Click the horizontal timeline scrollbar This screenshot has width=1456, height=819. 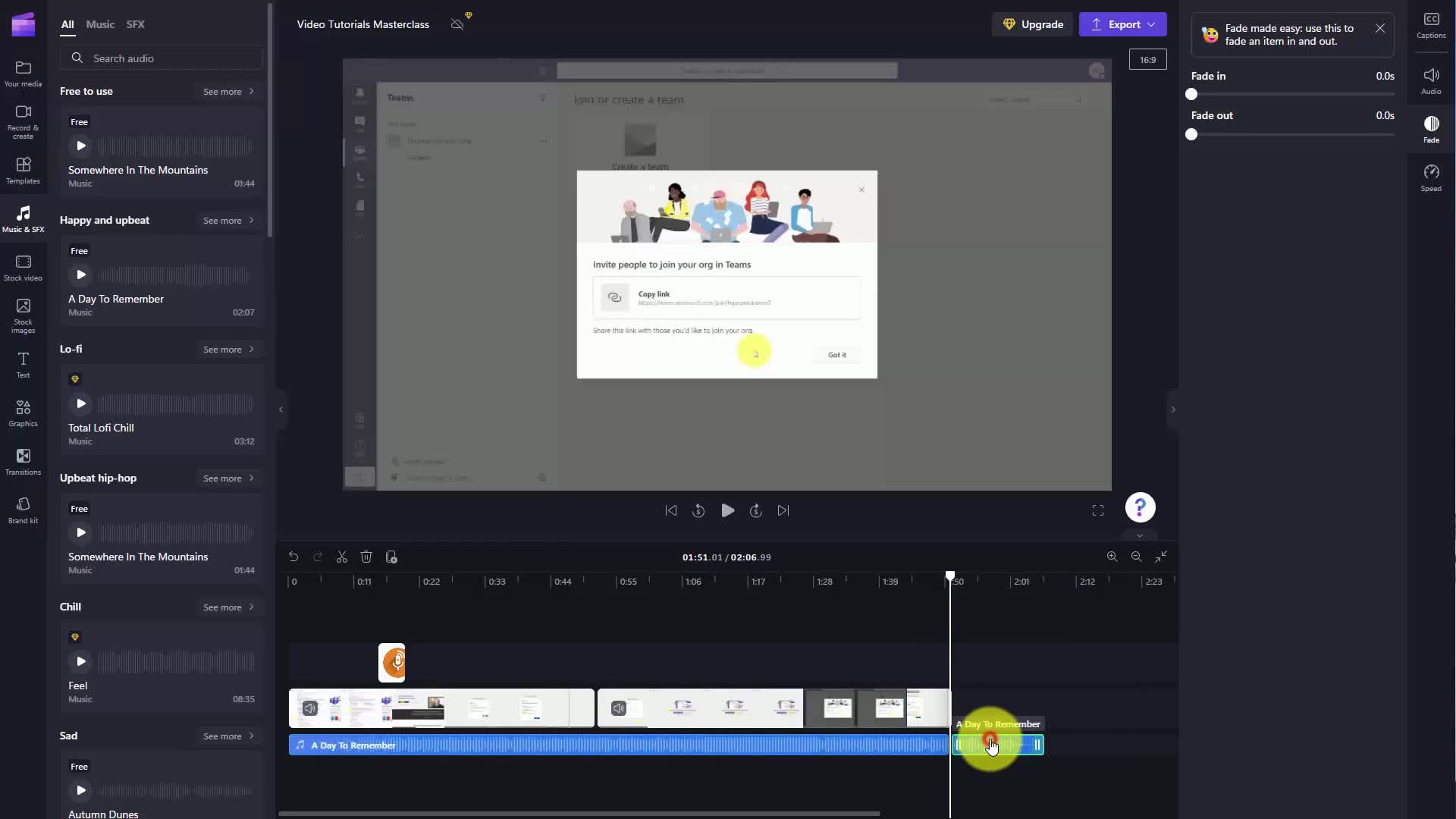[579, 814]
